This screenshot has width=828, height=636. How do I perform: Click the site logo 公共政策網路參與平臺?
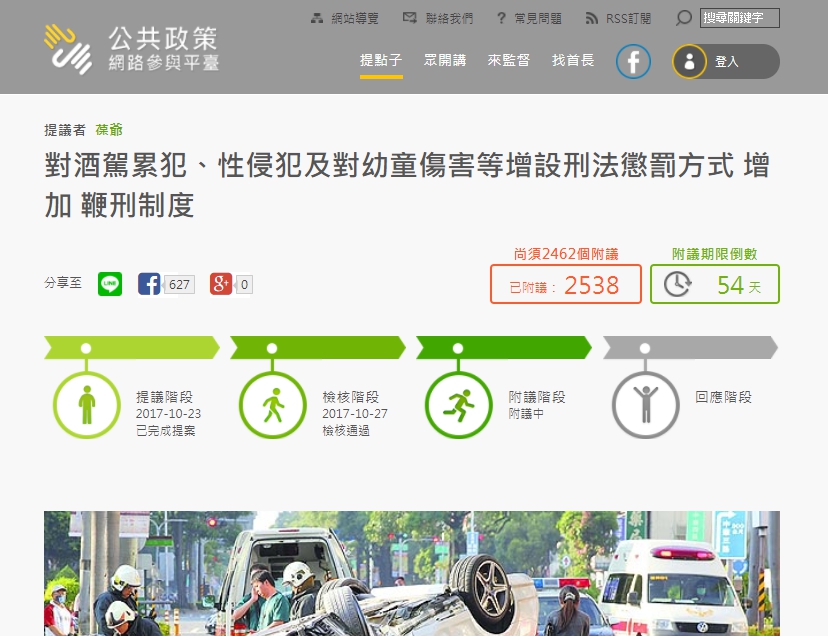point(131,49)
